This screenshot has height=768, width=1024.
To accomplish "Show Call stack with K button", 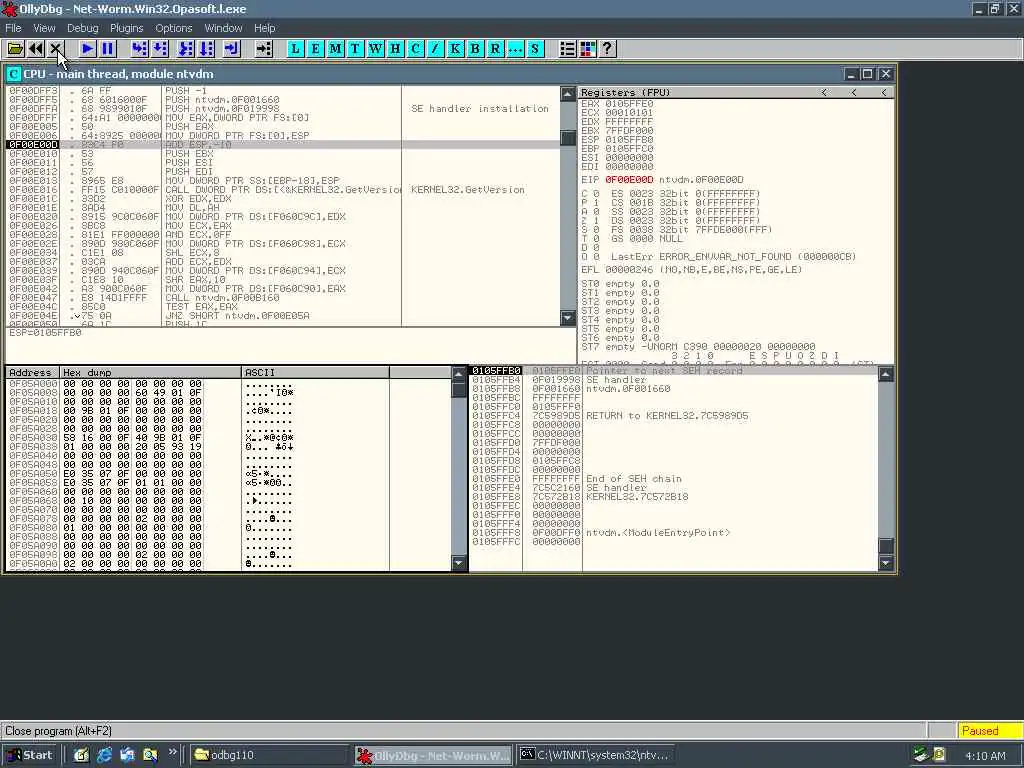I will tap(455, 49).
